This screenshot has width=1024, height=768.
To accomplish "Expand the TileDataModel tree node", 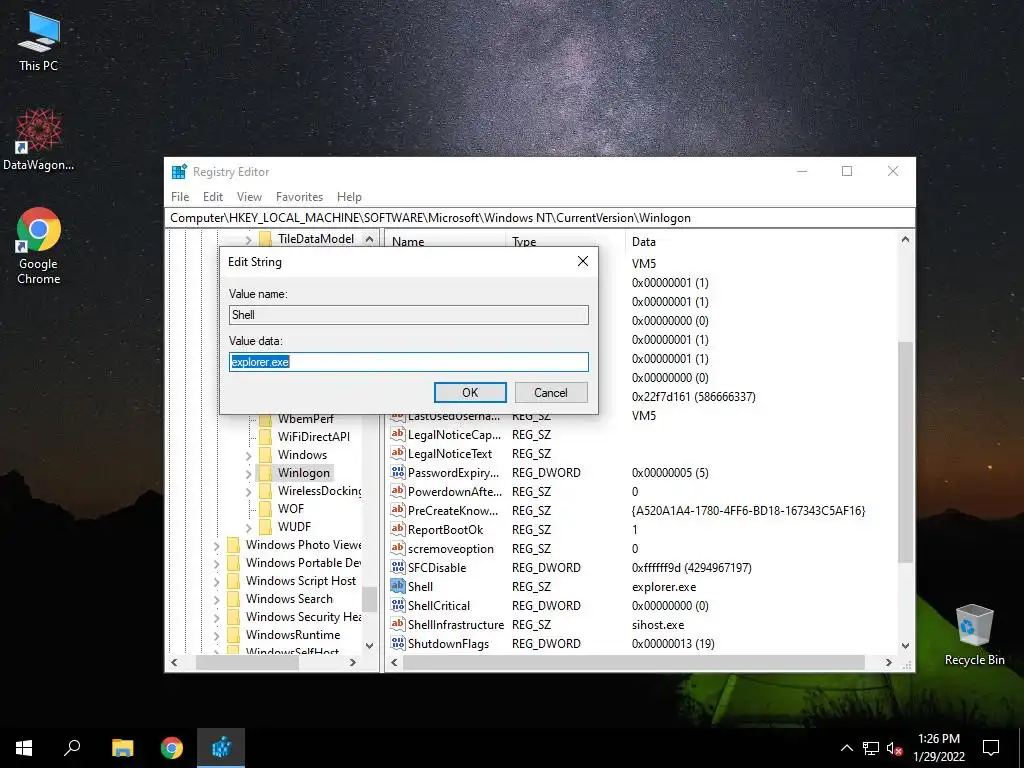I will [x=248, y=240].
